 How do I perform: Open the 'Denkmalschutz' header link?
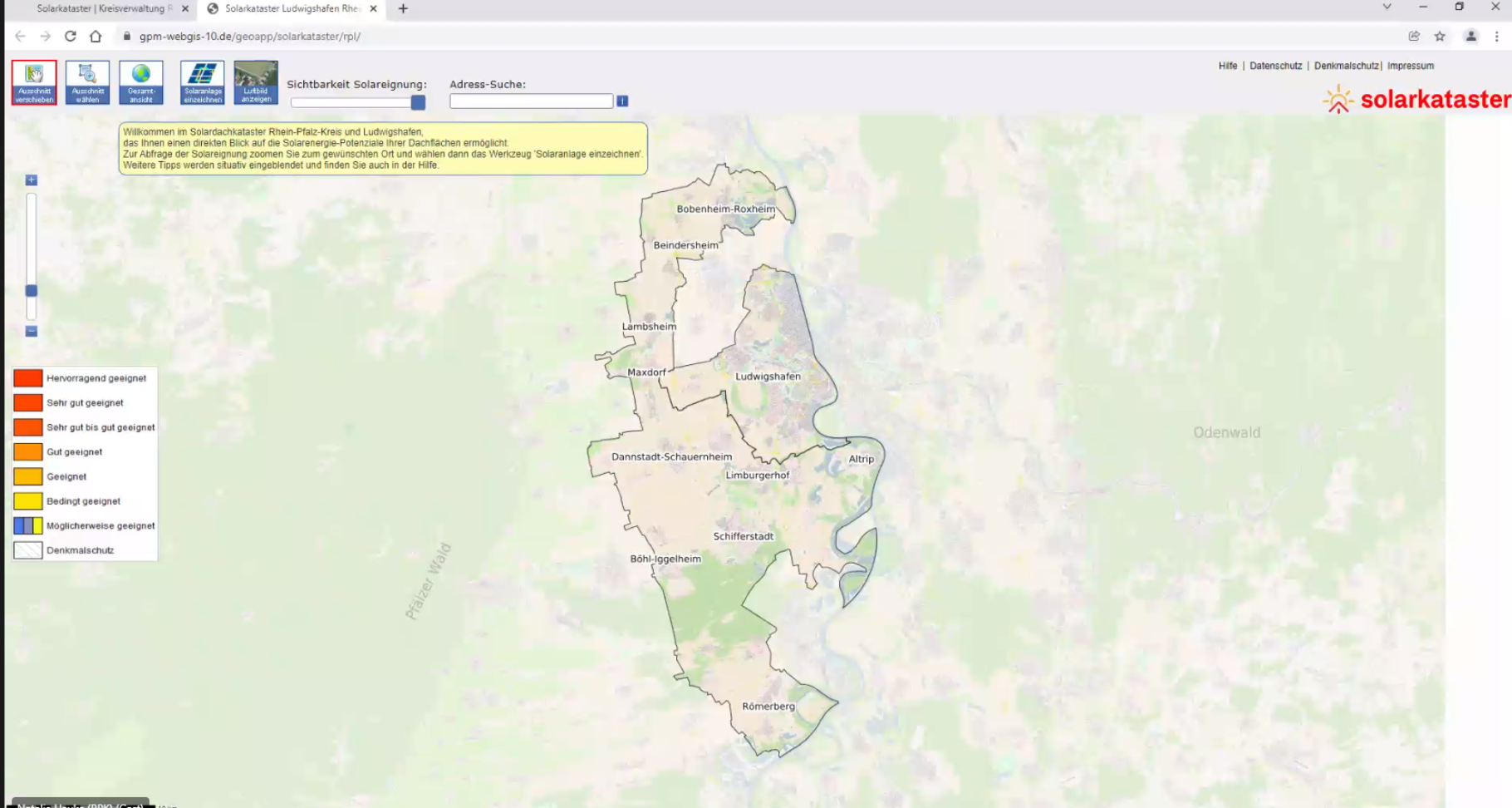(x=1346, y=66)
